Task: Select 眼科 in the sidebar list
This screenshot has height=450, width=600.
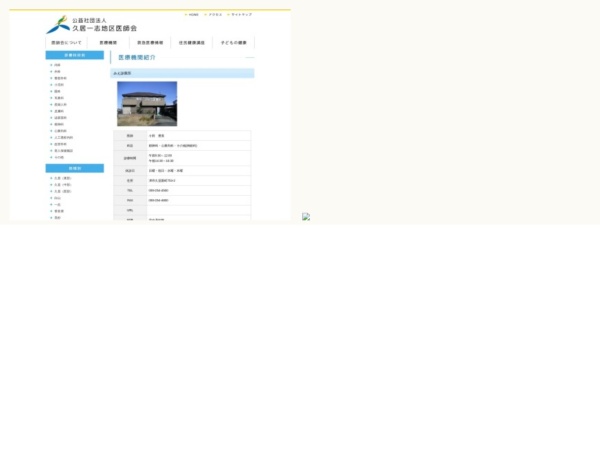Action: (x=58, y=92)
